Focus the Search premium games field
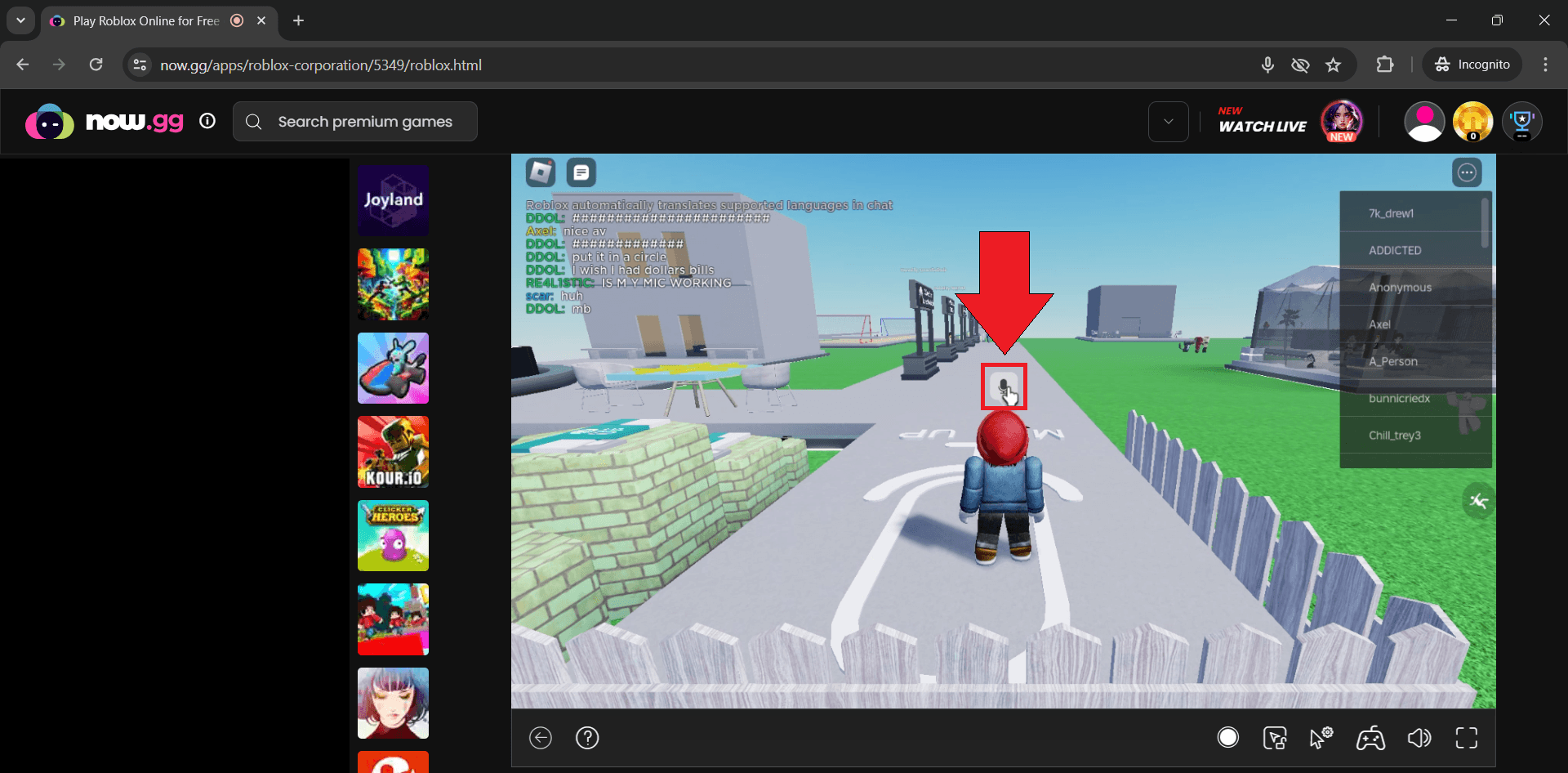Viewport: 1568px width, 773px height. (x=355, y=122)
